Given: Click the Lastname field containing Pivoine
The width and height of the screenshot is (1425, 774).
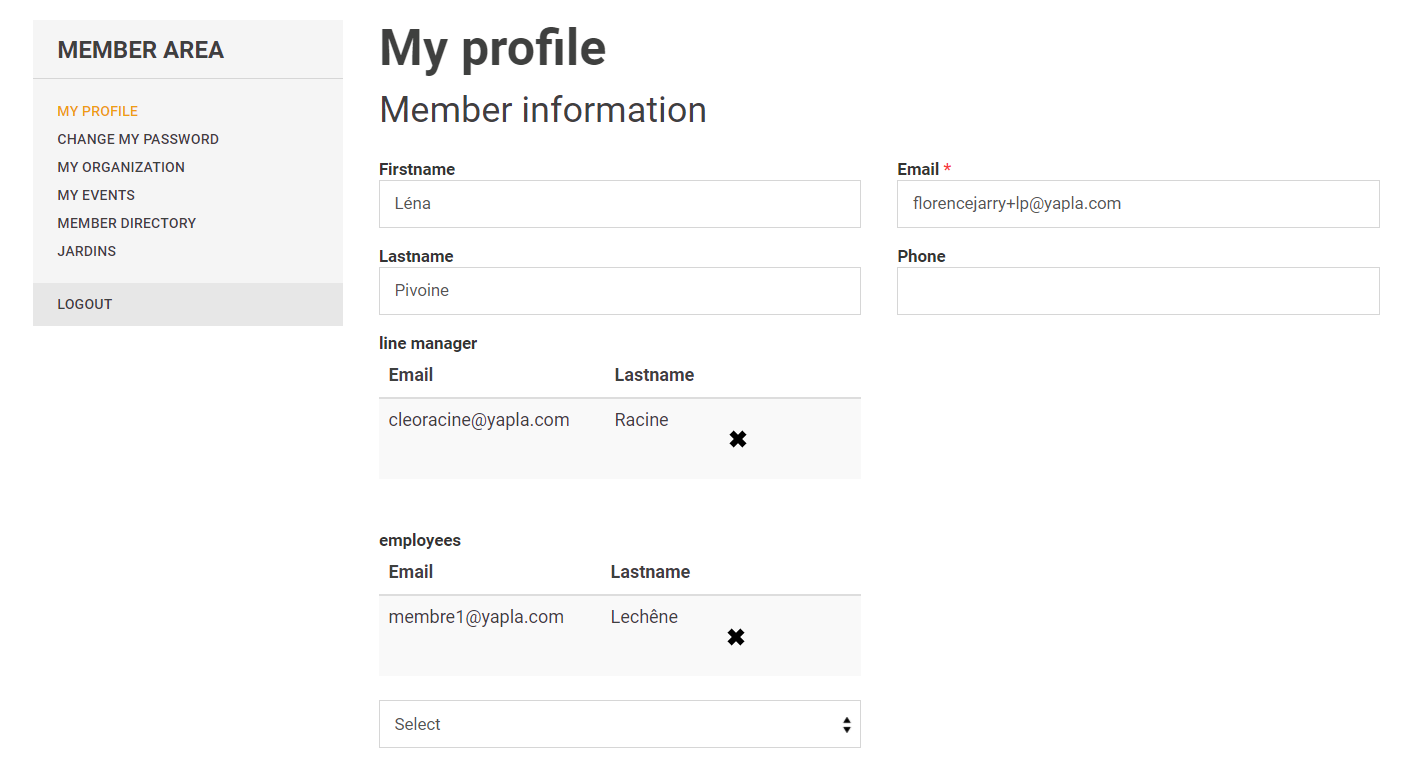Looking at the screenshot, I should coord(619,291).
